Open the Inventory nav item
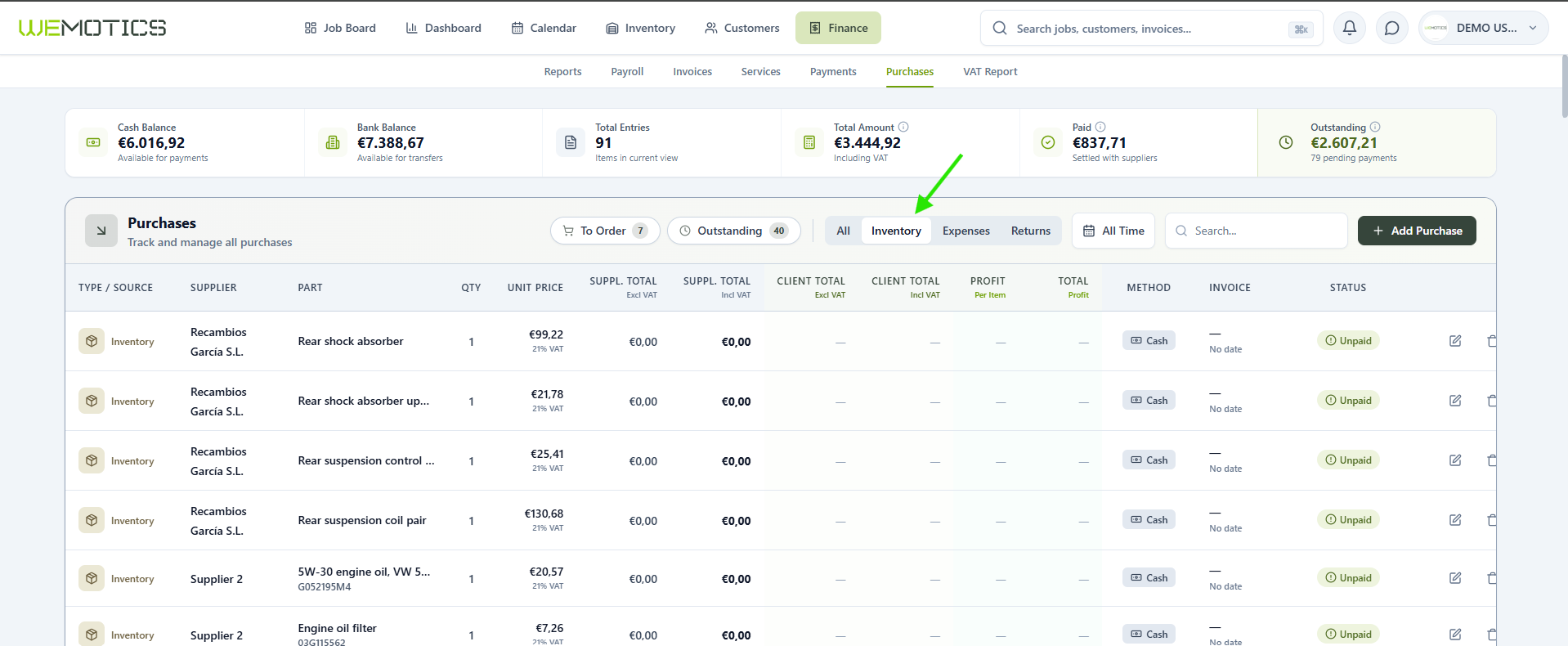Viewport: 1568px width, 646px height. 640,28
